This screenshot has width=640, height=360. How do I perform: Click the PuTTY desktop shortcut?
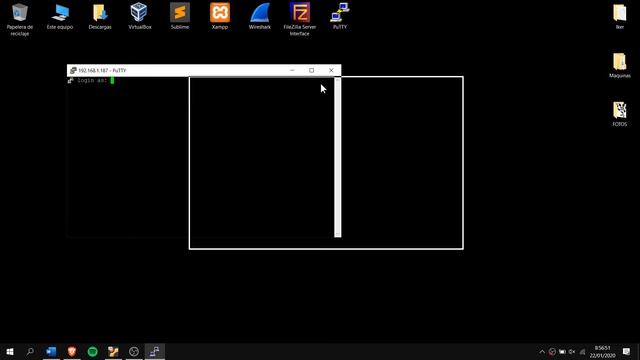(x=340, y=16)
